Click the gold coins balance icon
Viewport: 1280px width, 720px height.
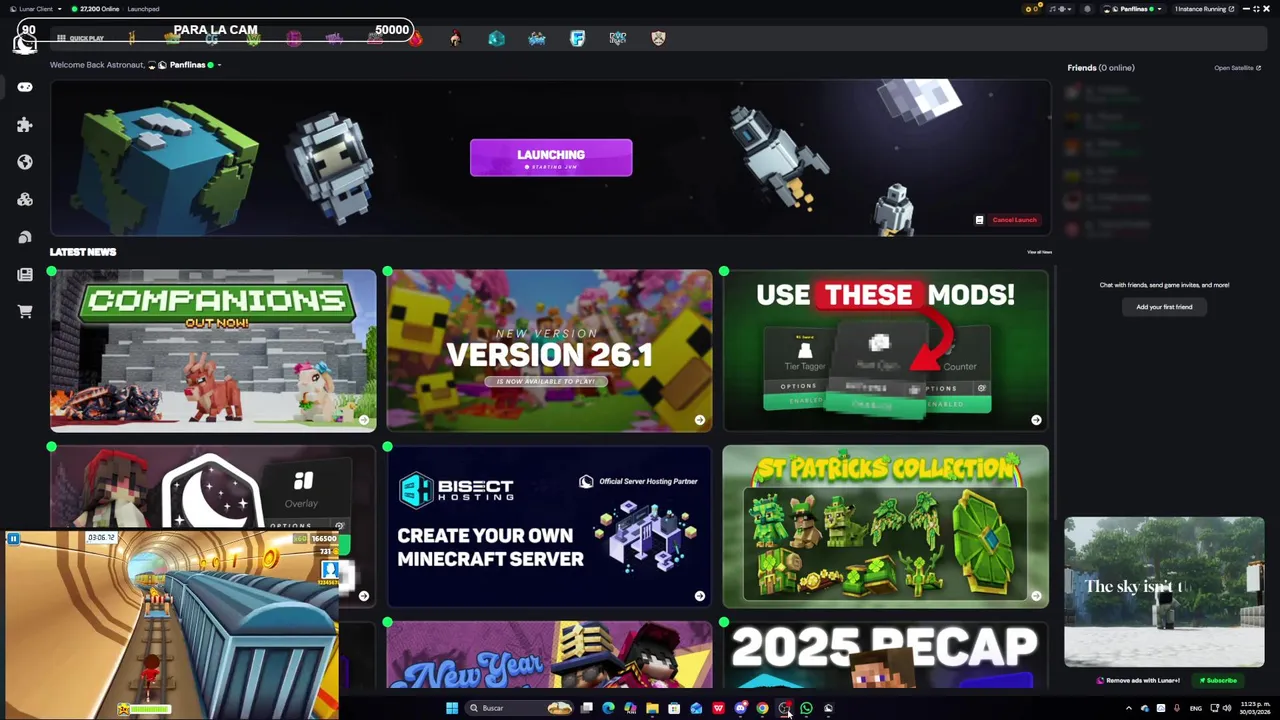click(1031, 9)
